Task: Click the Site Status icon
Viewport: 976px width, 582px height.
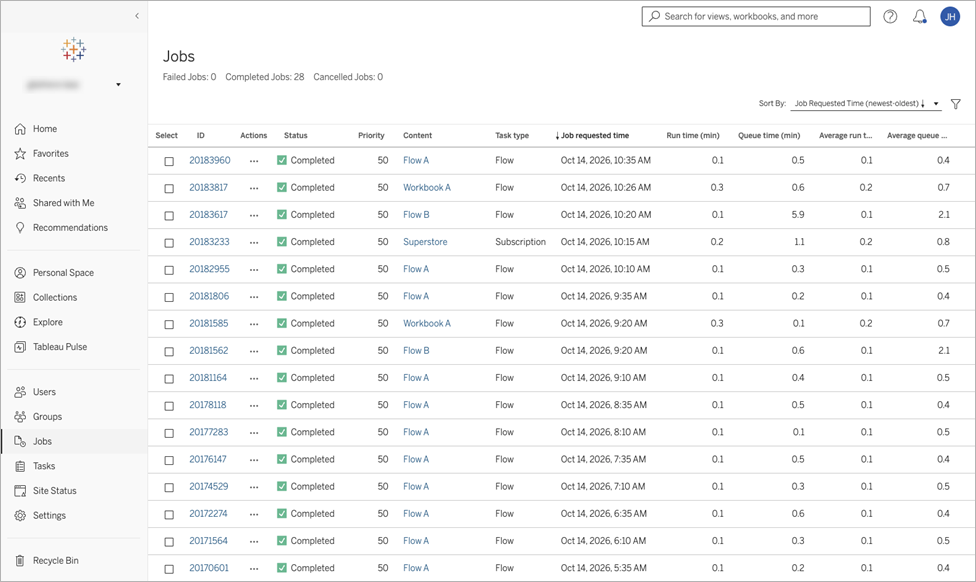Action: [x=21, y=490]
